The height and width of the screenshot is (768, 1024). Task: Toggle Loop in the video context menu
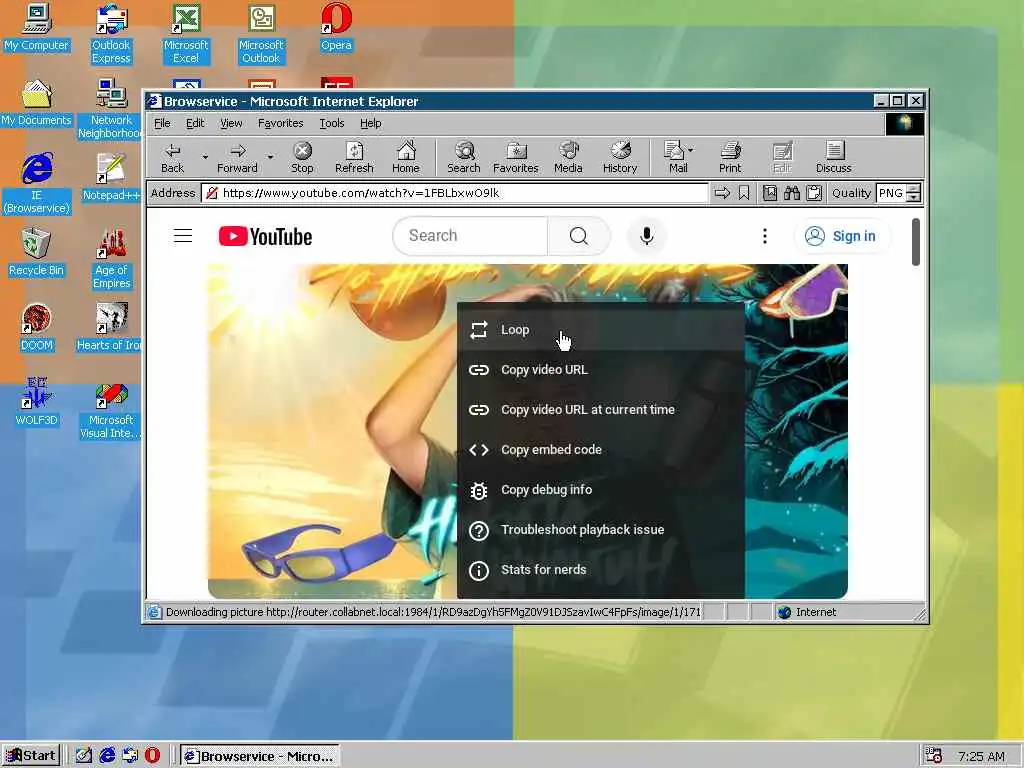coord(601,330)
